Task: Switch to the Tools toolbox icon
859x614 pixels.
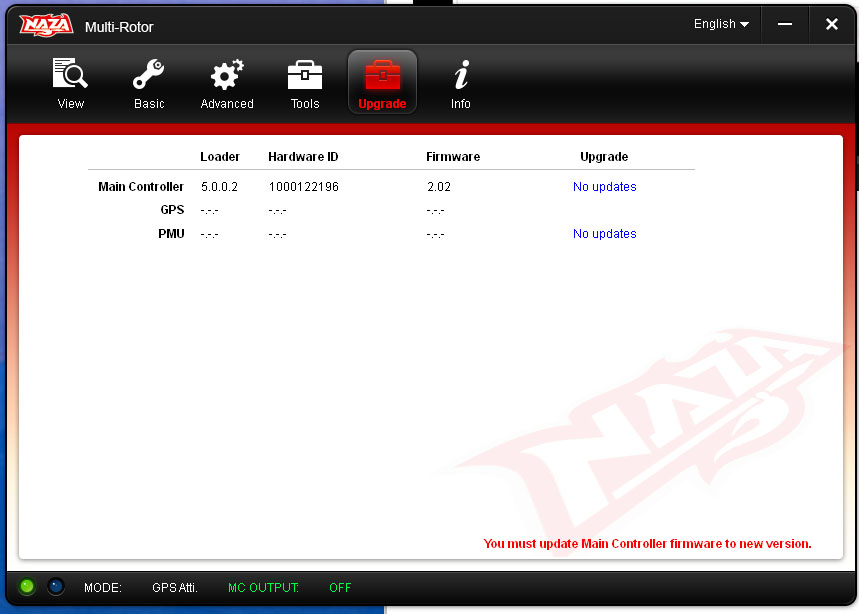Action: [x=305, y=75]
